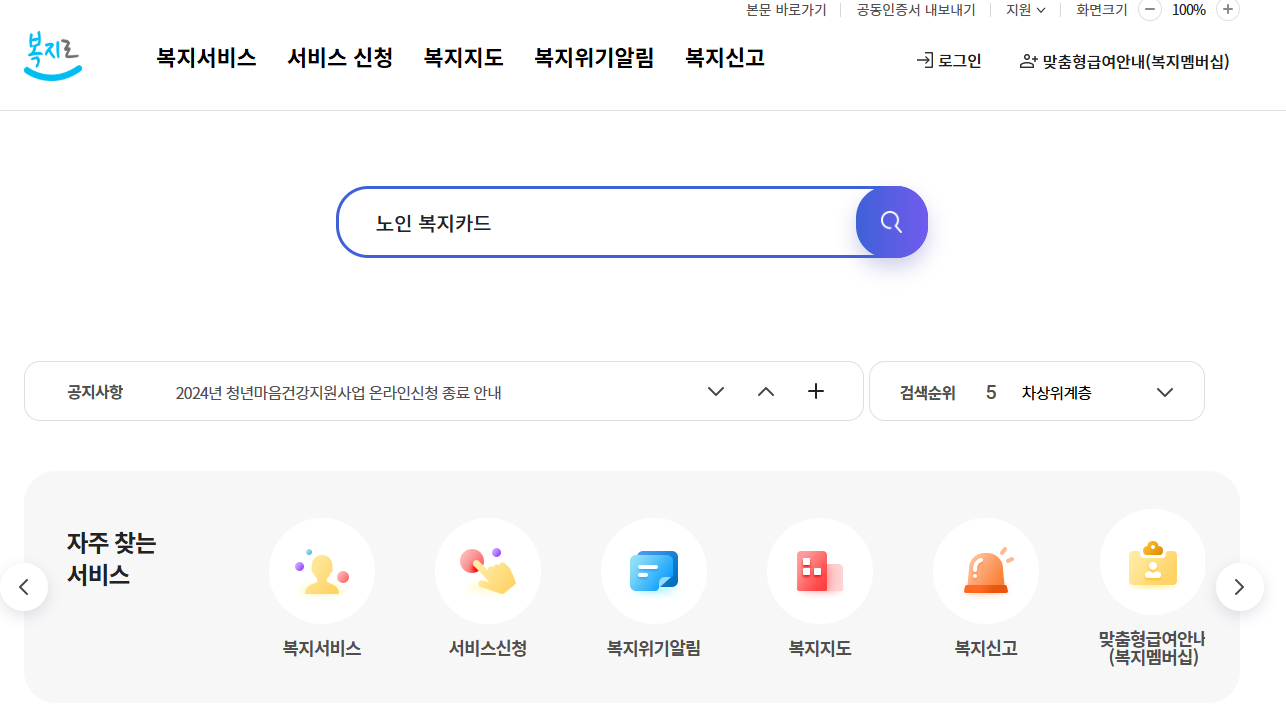Increase screen size with plus button
1286x728 pixels.
(x=1228, y=10)
